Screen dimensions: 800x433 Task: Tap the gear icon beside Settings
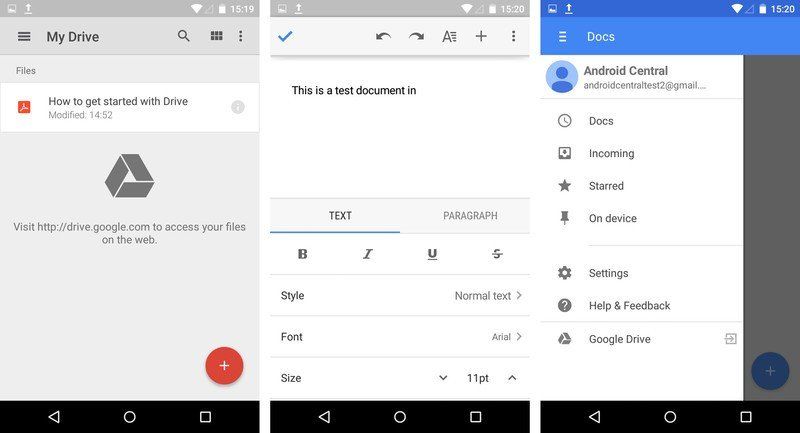click(565, 273)
